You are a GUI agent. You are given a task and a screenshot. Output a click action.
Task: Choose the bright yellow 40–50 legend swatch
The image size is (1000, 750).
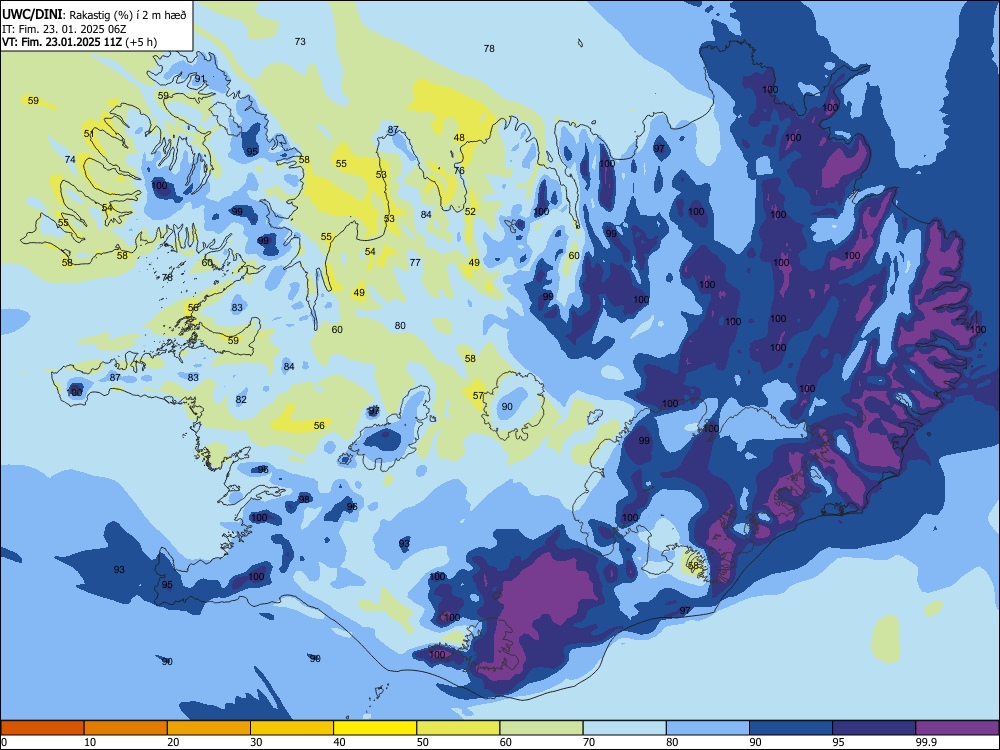[x=375, y=728]
